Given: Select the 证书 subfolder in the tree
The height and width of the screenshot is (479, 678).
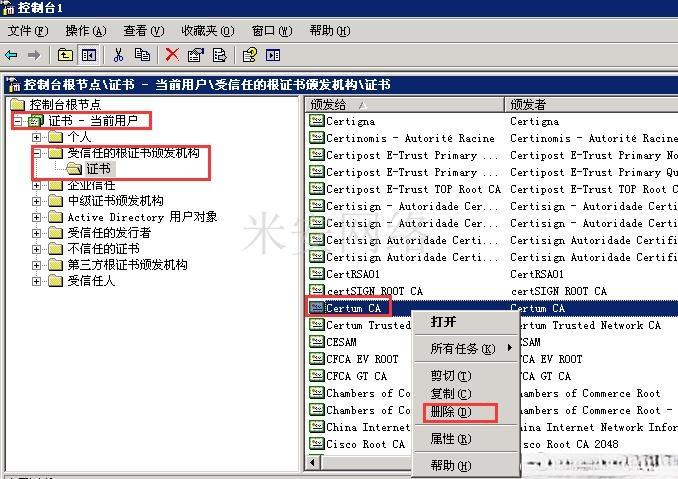Looking at the screenshot, I should click(x=98, y=169).
